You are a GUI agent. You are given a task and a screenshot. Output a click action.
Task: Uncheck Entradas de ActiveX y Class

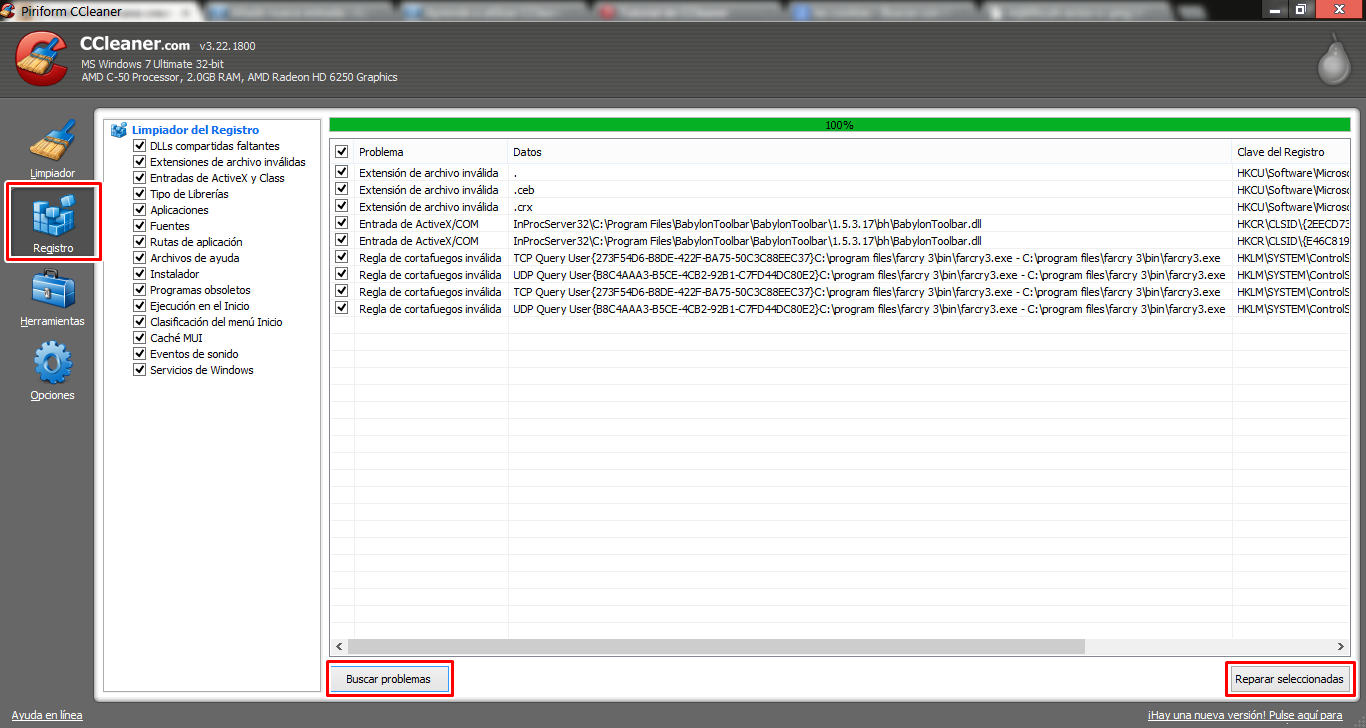click(x=140, y=178)
